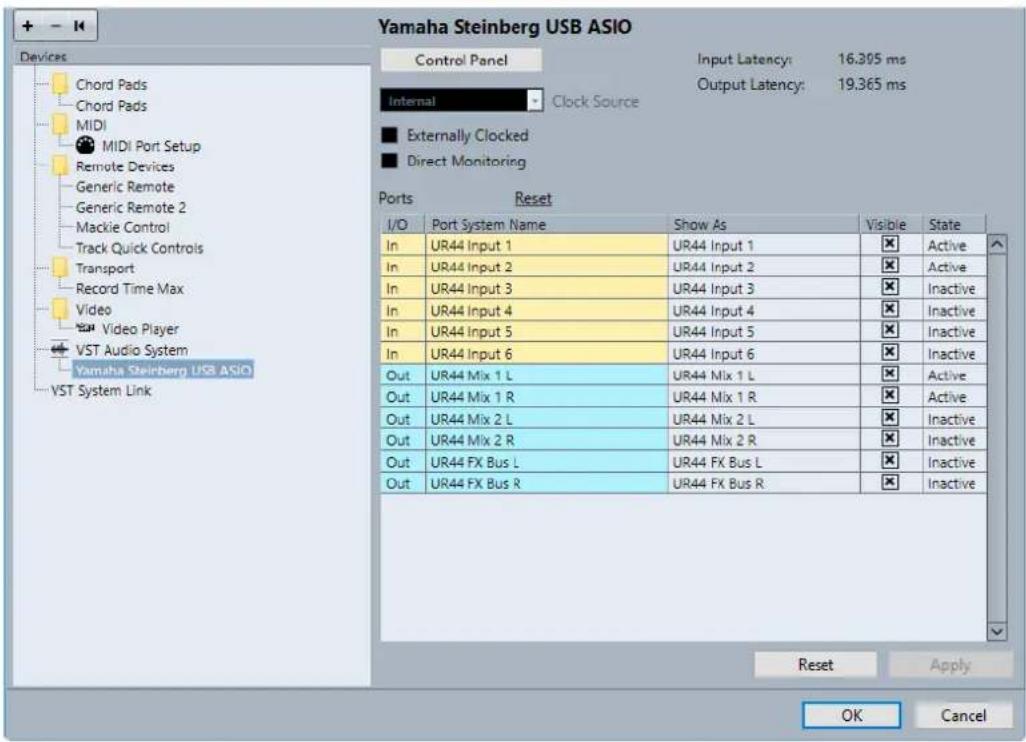Toggle the Externally Clocked checkbox

[x=389, y=135]
